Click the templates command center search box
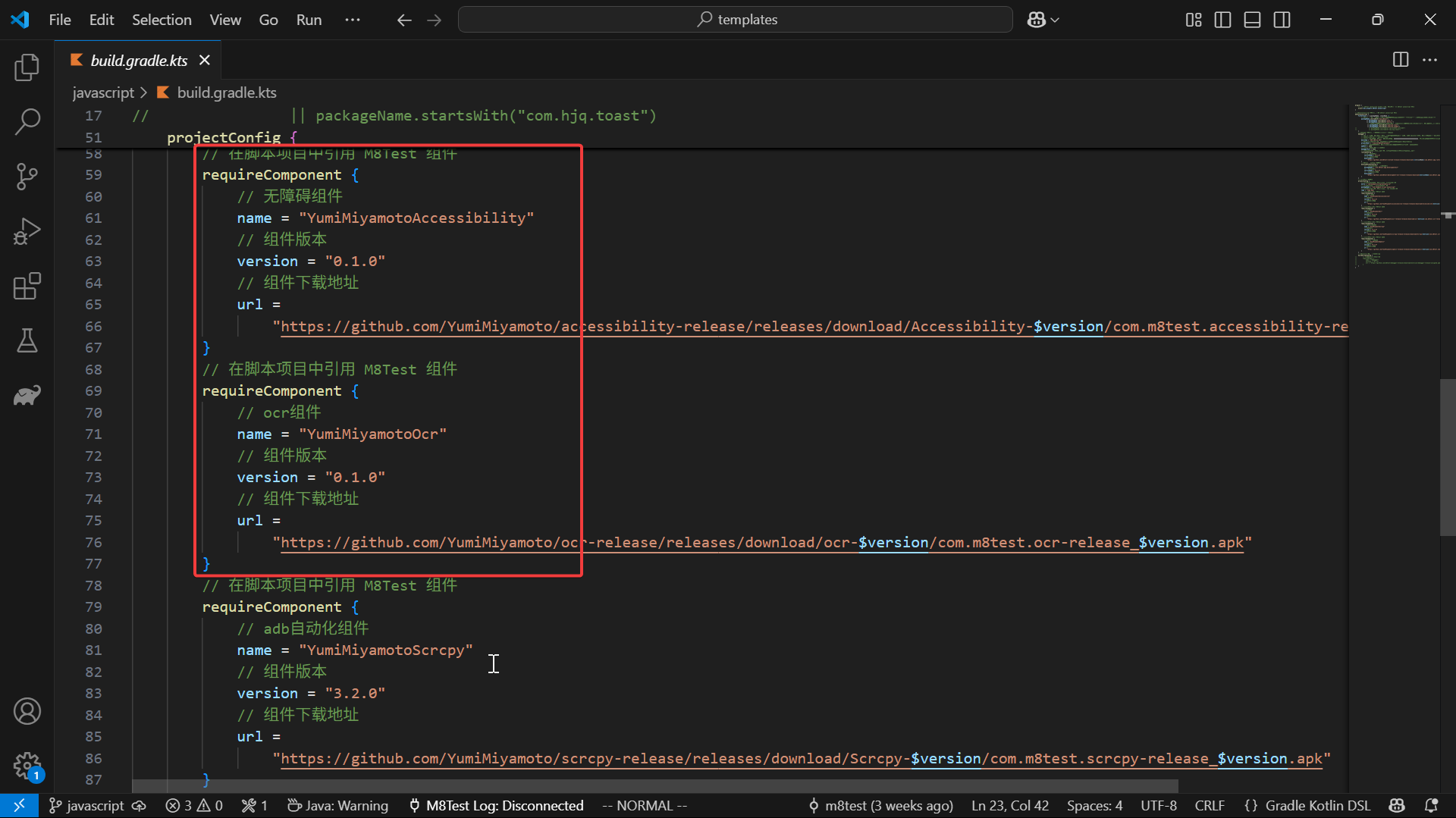 [x=735, y=20]
